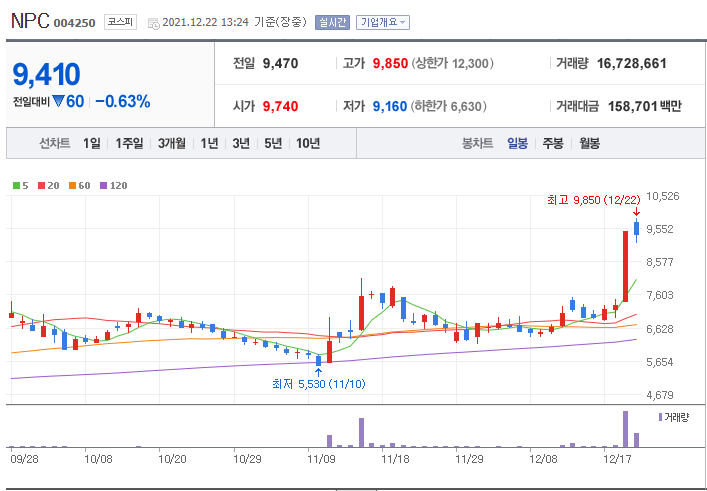Click the tallest volume bar near 12/17
The width and height of the screenshot is (707, 491).
(625, 429)
